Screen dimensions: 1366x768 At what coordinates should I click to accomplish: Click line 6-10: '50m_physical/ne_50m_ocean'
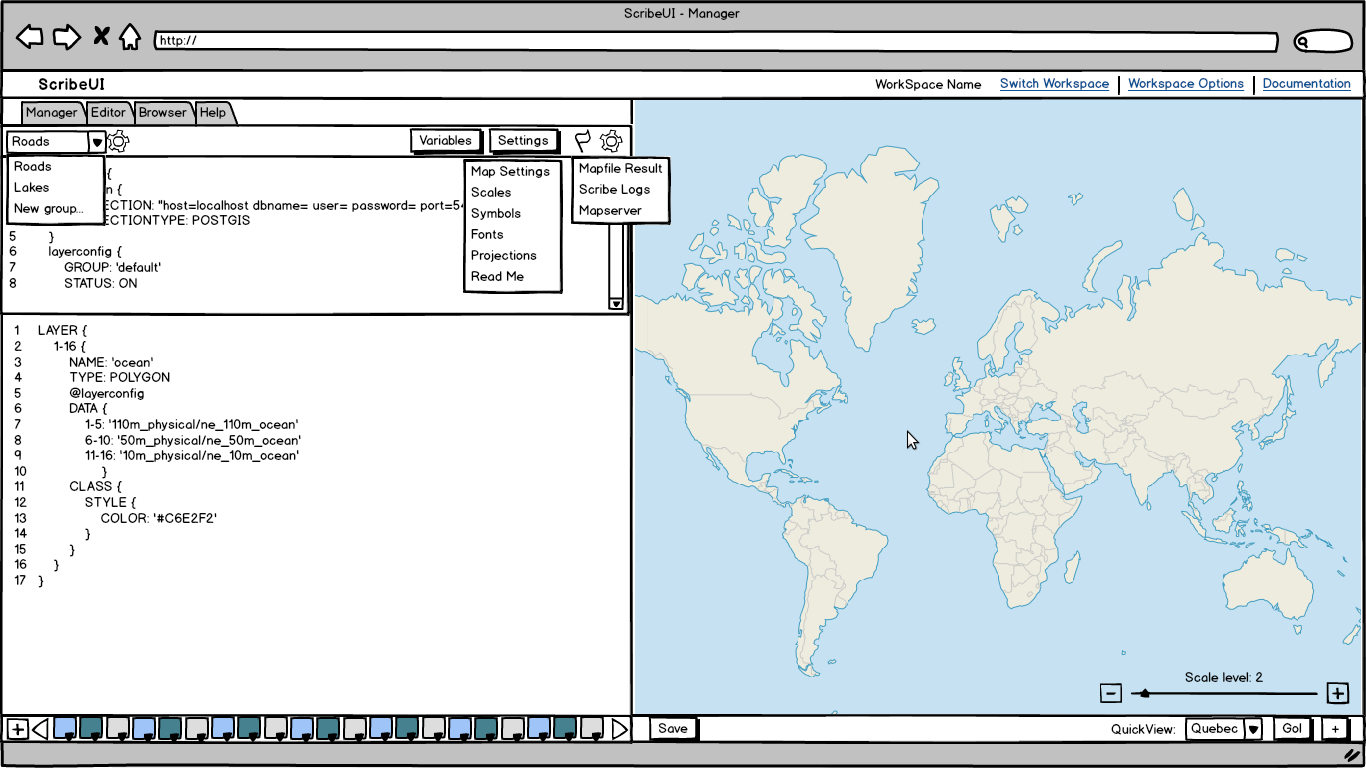(192, 440)
